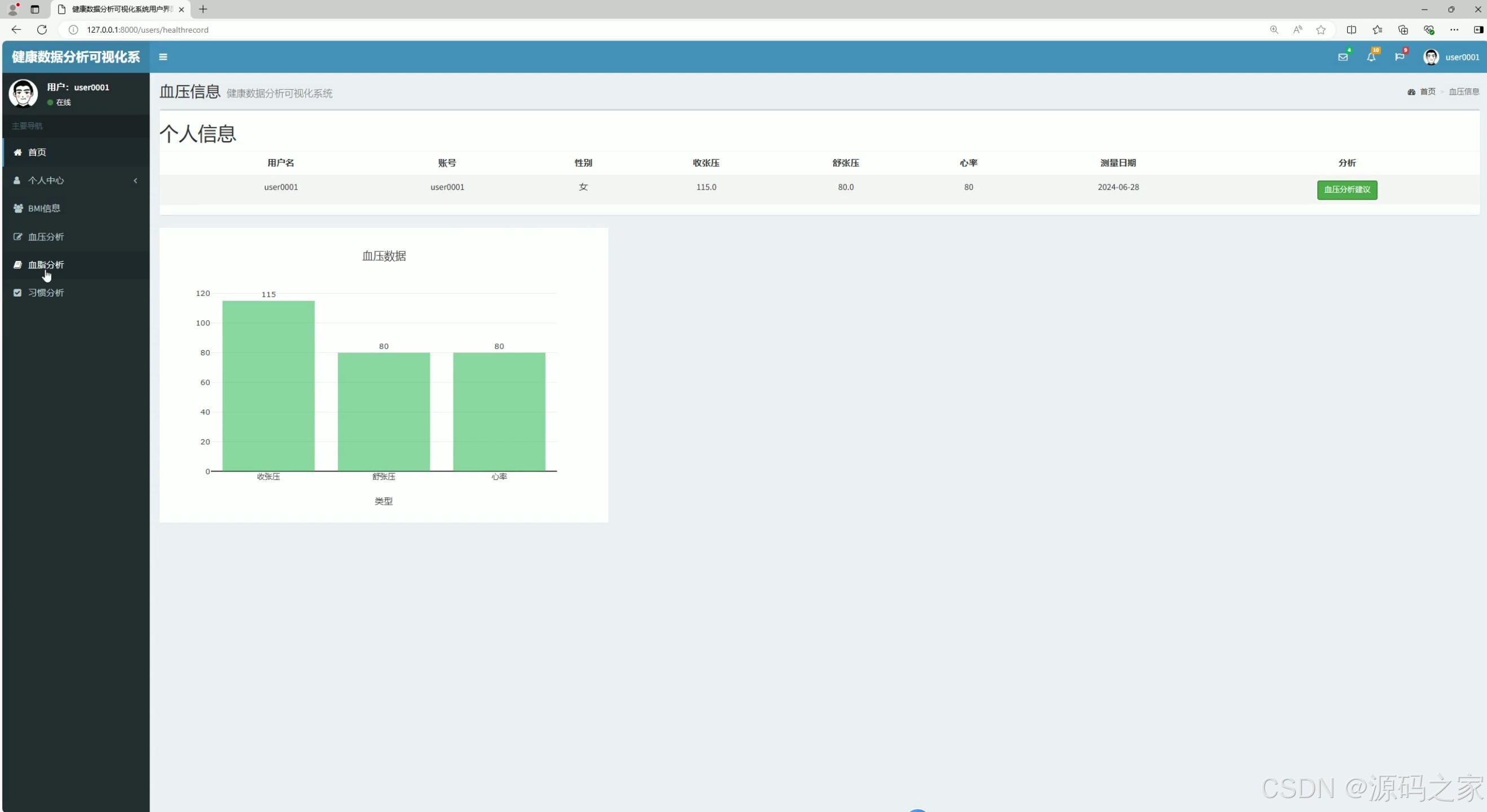Go to 首页 in the sidebar
Viewport: 1487px width, 812px height.
click(38, 152)
